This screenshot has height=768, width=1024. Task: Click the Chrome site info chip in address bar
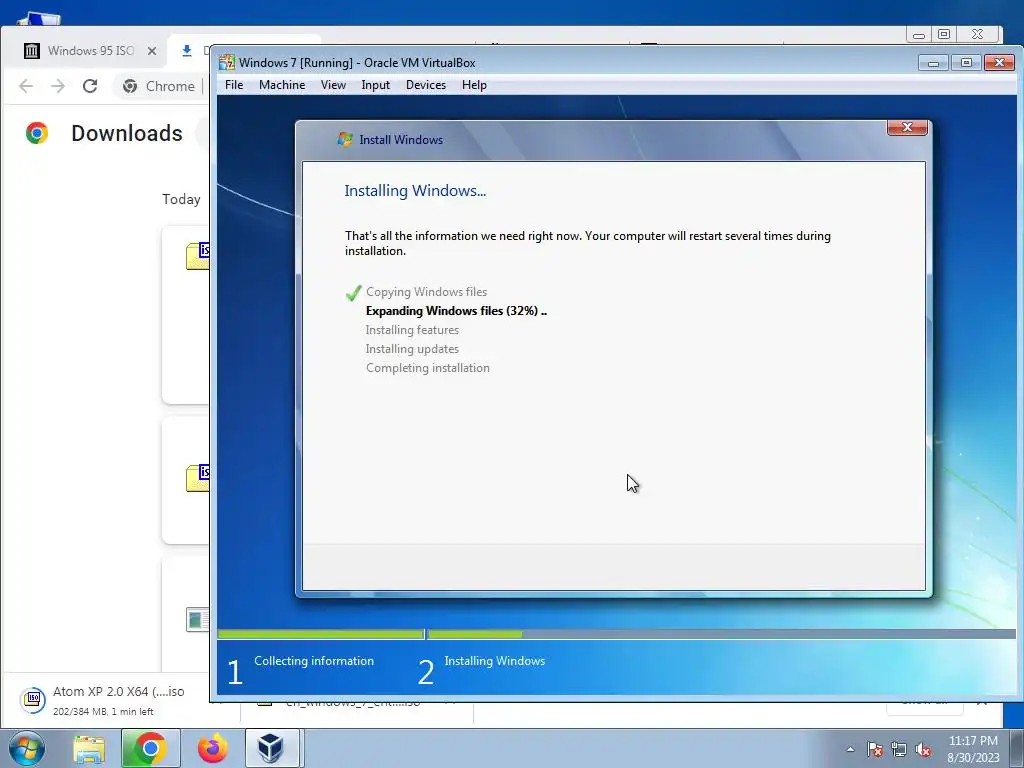pyautogui.click(x=159, y=86)
